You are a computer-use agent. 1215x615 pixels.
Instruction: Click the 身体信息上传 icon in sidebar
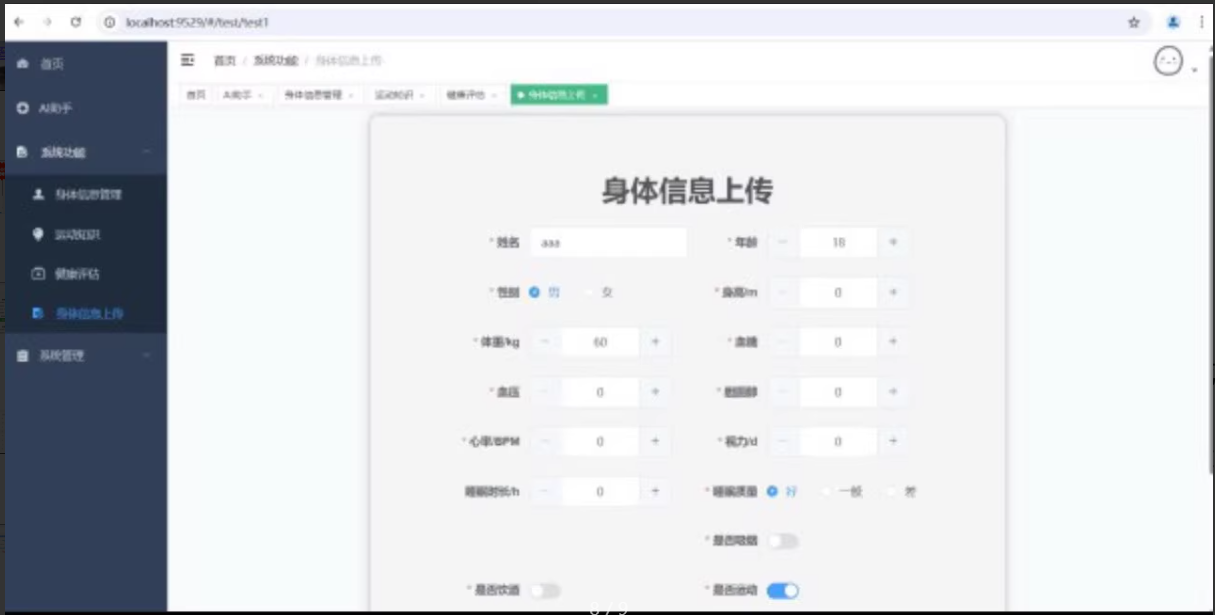pyautogui.click(x=39, y=313)
